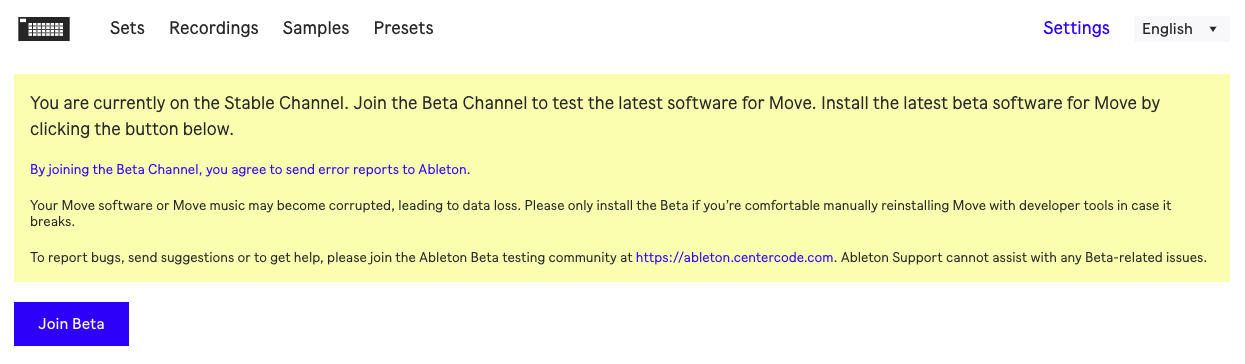Go to the Recordings section
Screen dimensions: 1245x364
(x=214, y=28)
